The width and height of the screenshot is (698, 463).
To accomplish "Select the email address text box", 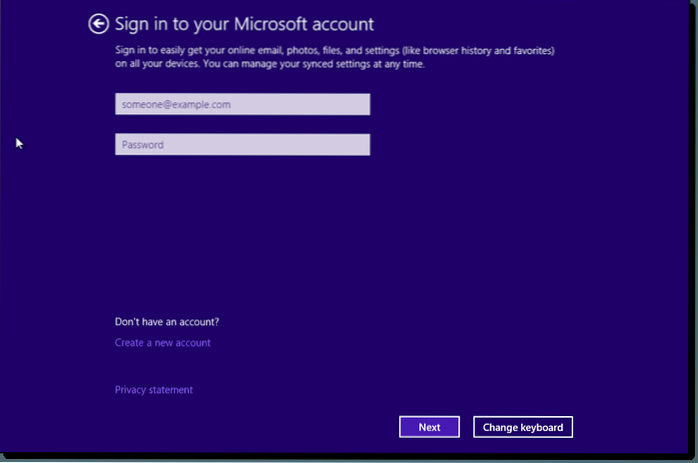I will (x=242, y=105).
